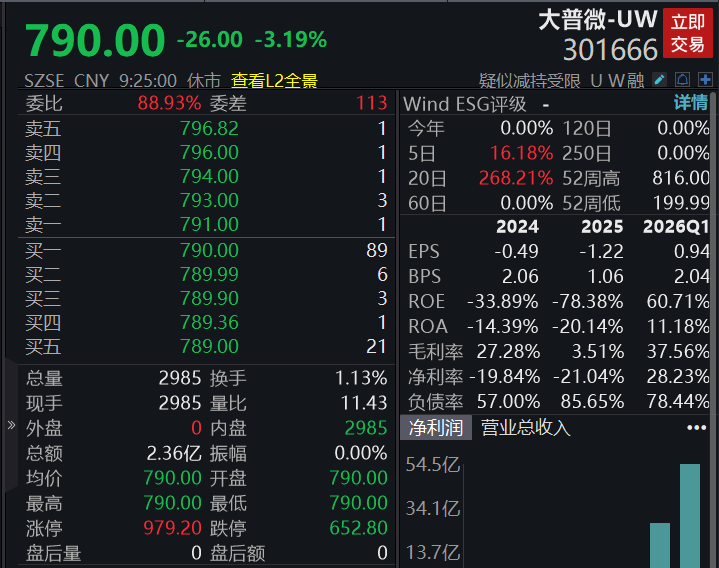Click 2026Q1 ROE value 60.71%
The image size is (719, 568).
[678, 302]
